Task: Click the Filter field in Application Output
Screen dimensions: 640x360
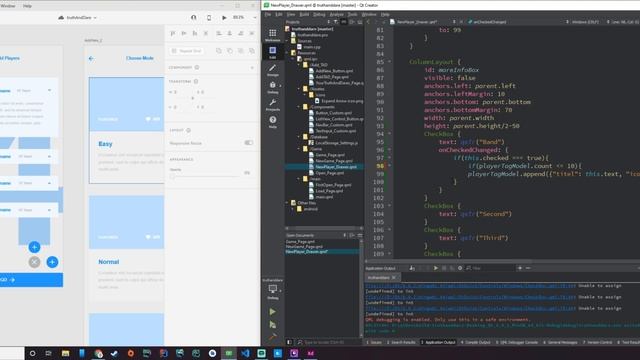Action: pos(490,268)
